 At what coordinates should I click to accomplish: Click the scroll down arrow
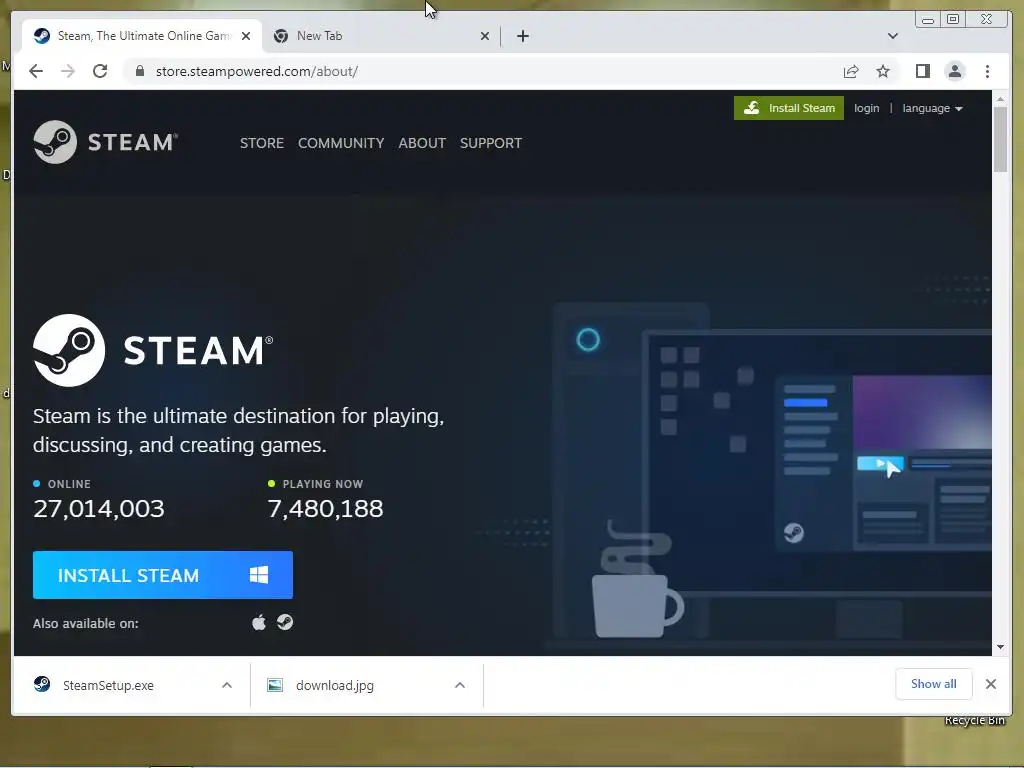(x=1000, y=647)
